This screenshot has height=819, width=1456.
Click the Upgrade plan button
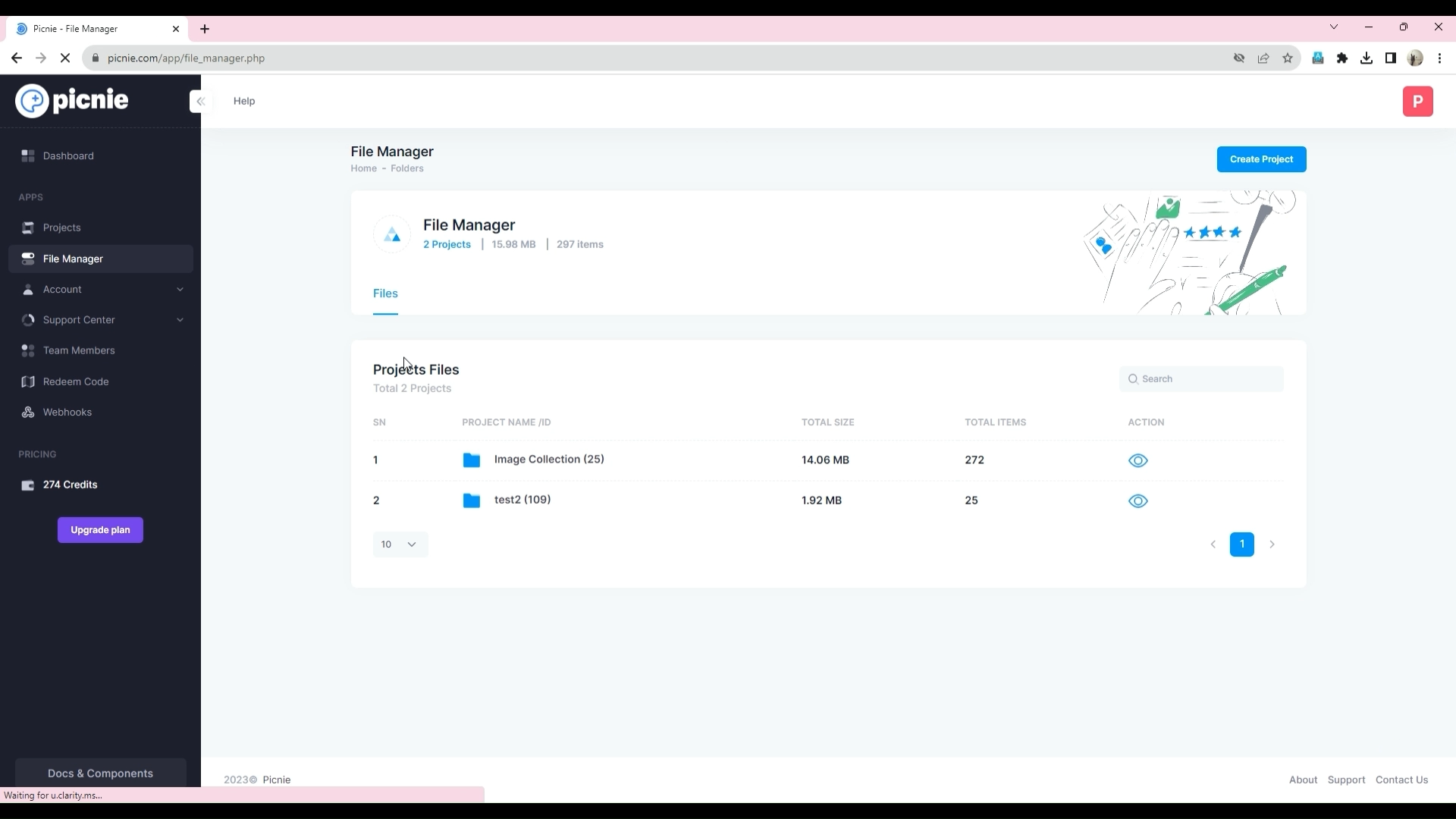(x=100, y=530)
